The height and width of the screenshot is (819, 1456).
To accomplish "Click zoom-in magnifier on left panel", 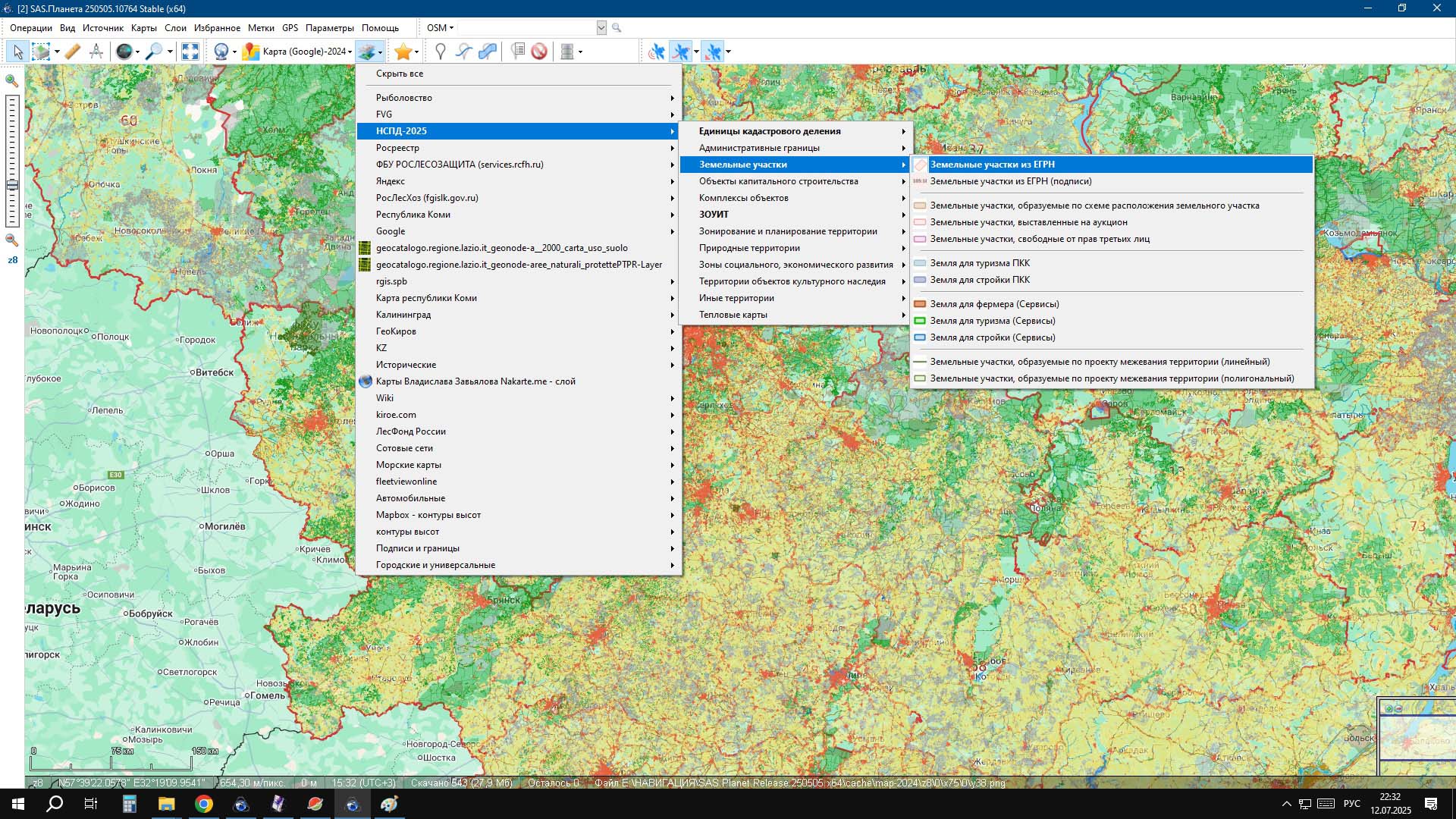I will click(12, 80).
